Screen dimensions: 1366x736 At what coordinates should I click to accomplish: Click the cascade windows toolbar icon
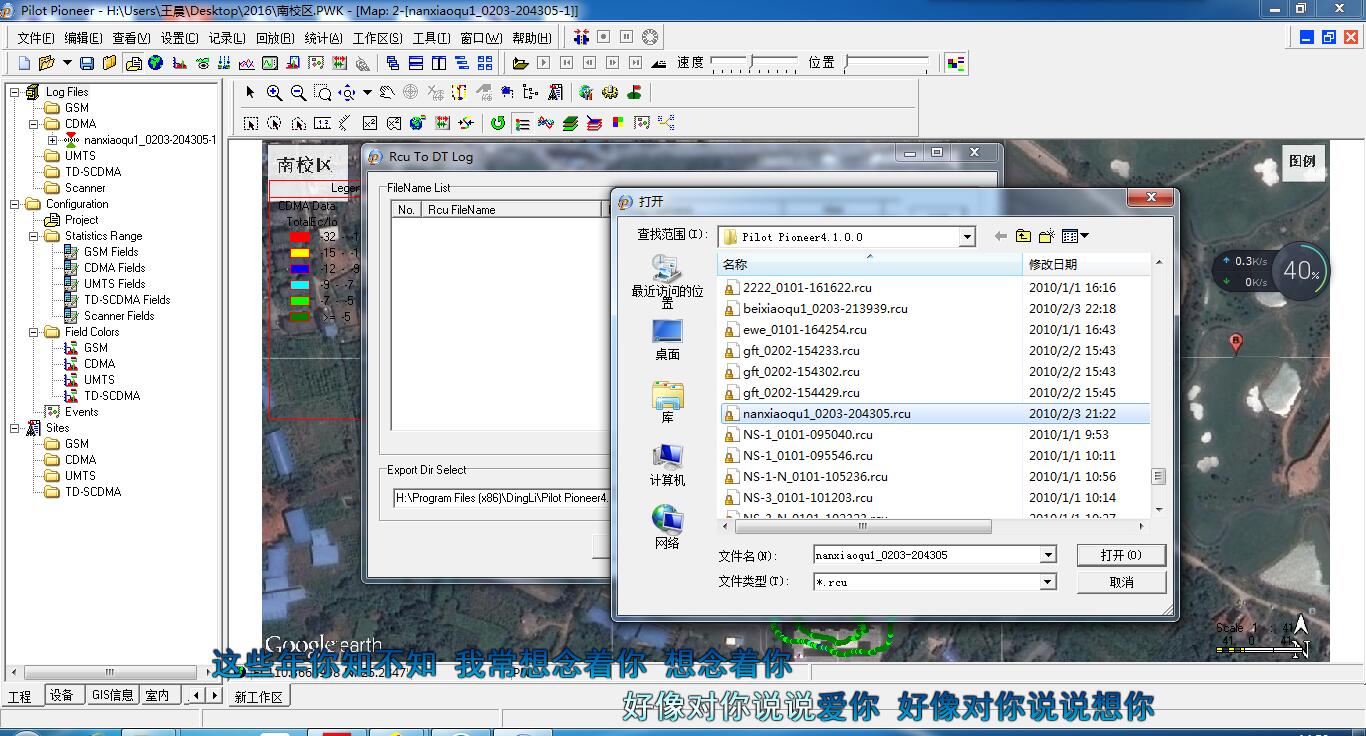click(x=393, y=63)
